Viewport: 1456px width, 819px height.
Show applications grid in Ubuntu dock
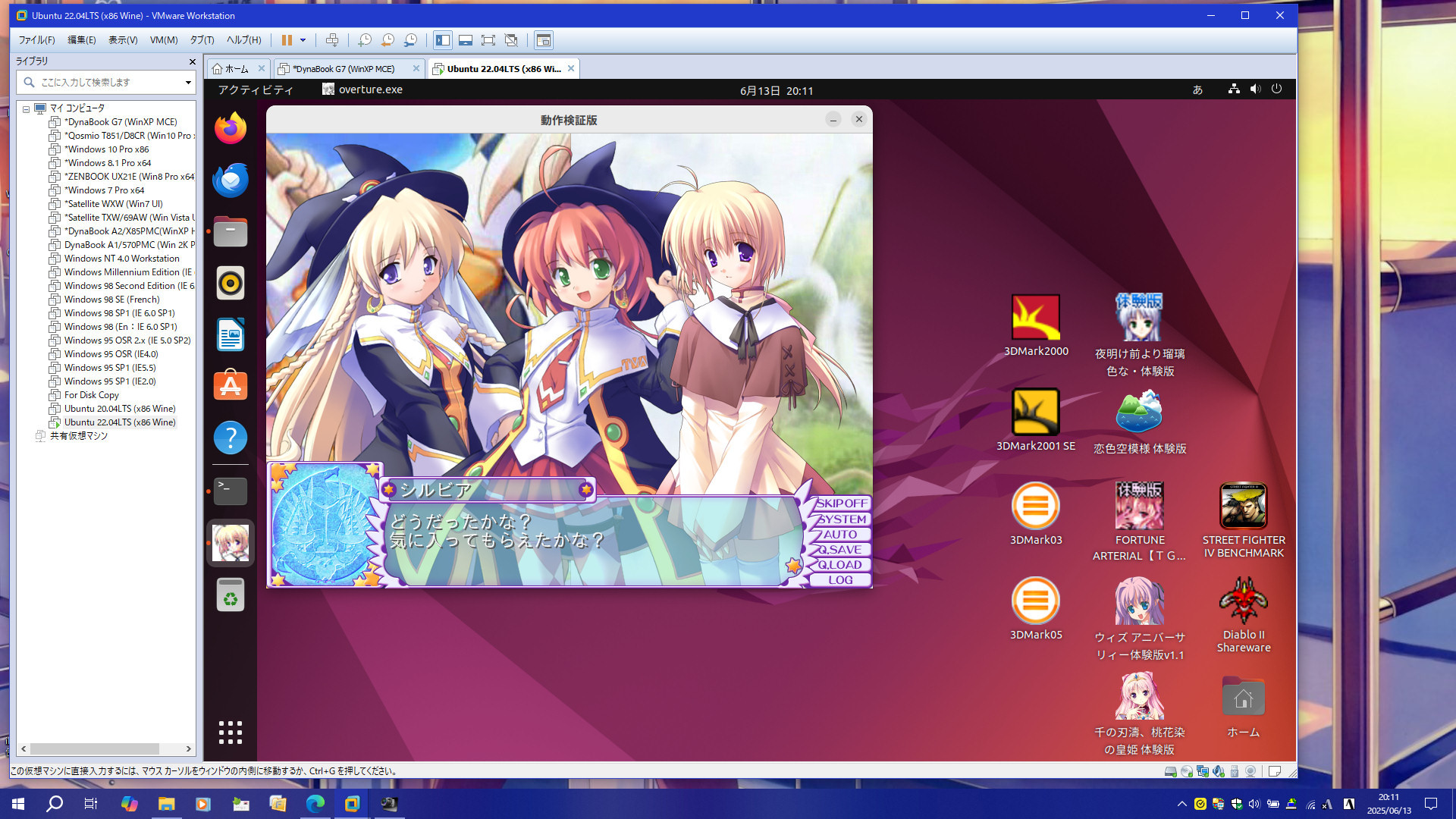(x=231, y=733)
